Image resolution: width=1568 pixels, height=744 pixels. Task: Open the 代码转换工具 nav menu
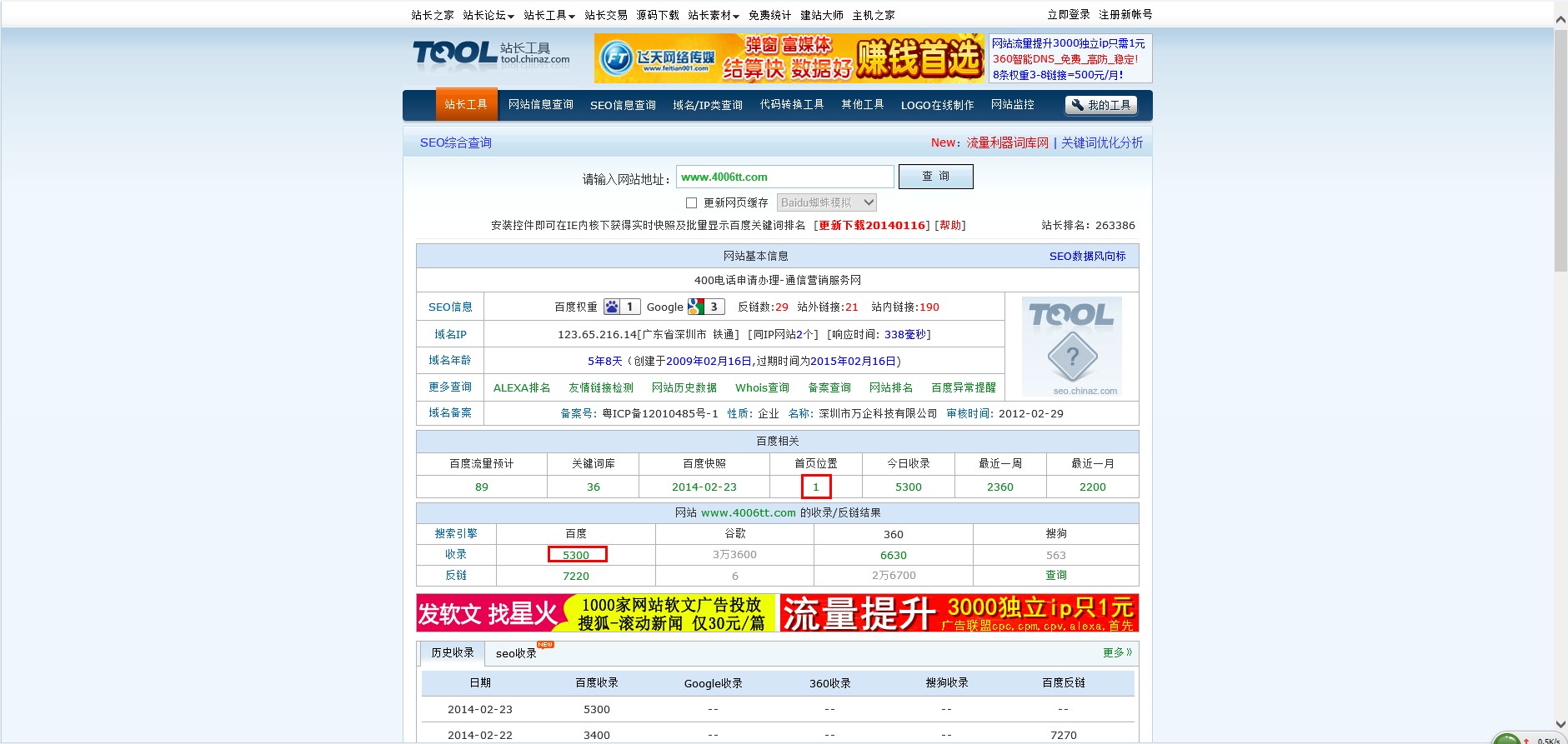[x=792, y=105]
